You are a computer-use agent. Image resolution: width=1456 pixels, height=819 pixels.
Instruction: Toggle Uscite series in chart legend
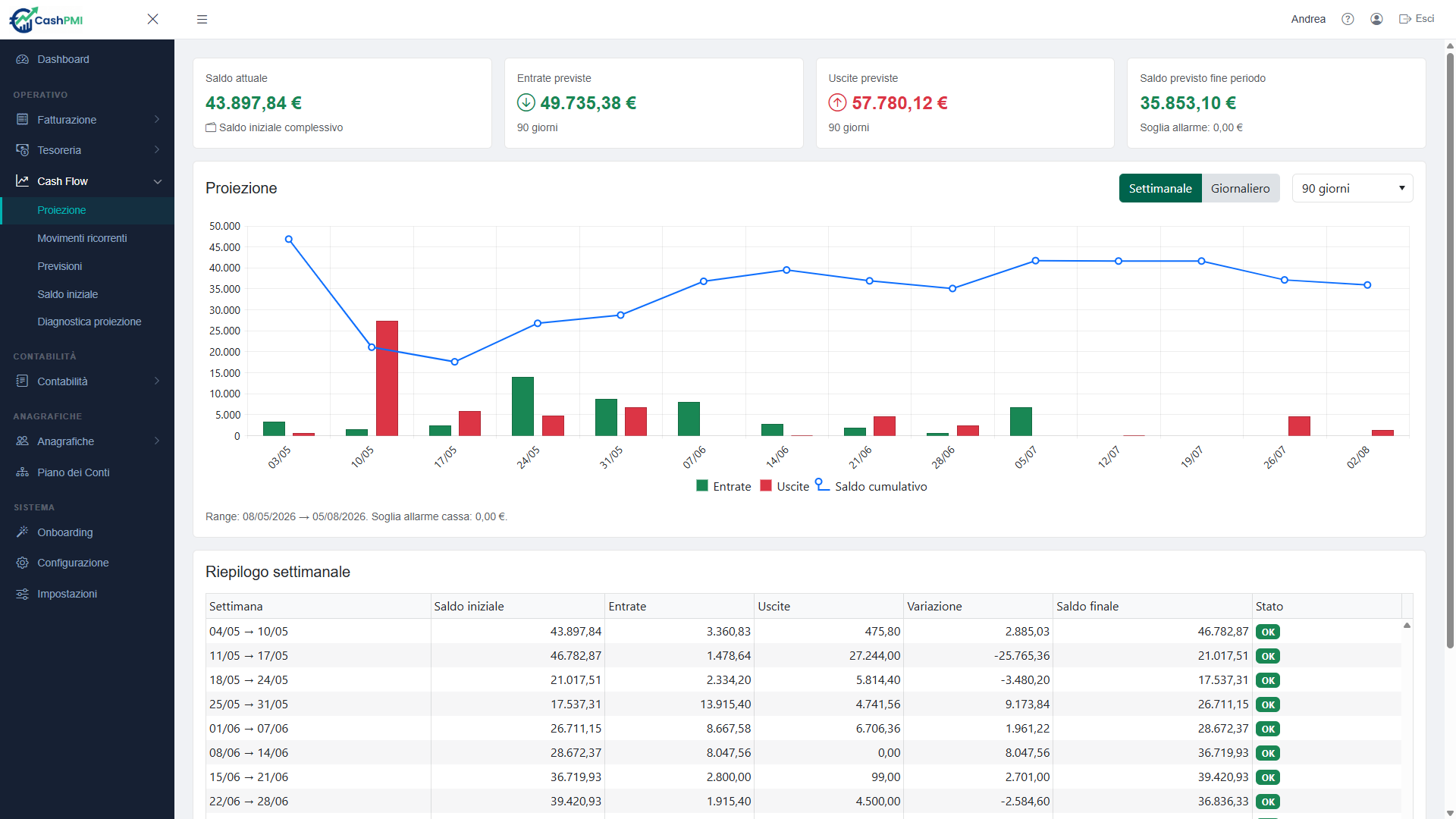pos(785,486)
